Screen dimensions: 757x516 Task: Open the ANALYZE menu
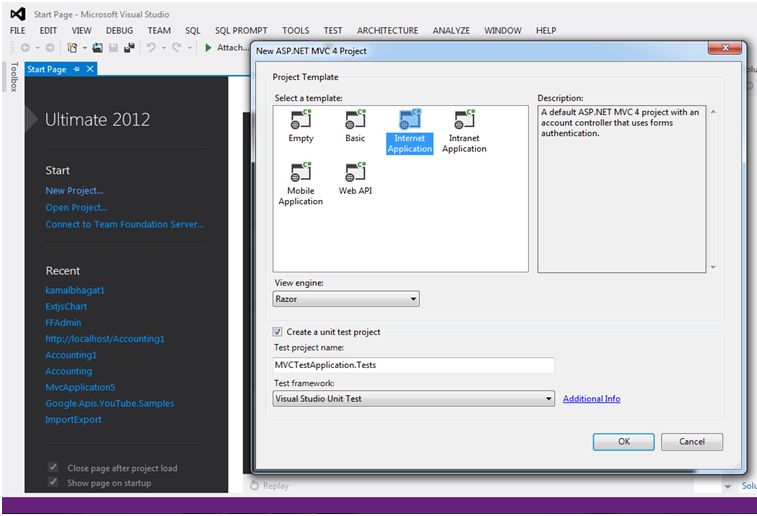point(451,30)
